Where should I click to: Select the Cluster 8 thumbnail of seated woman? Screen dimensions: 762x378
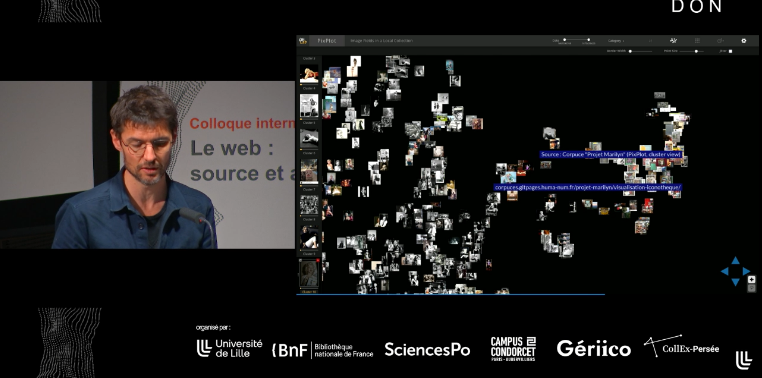point(309,237)
